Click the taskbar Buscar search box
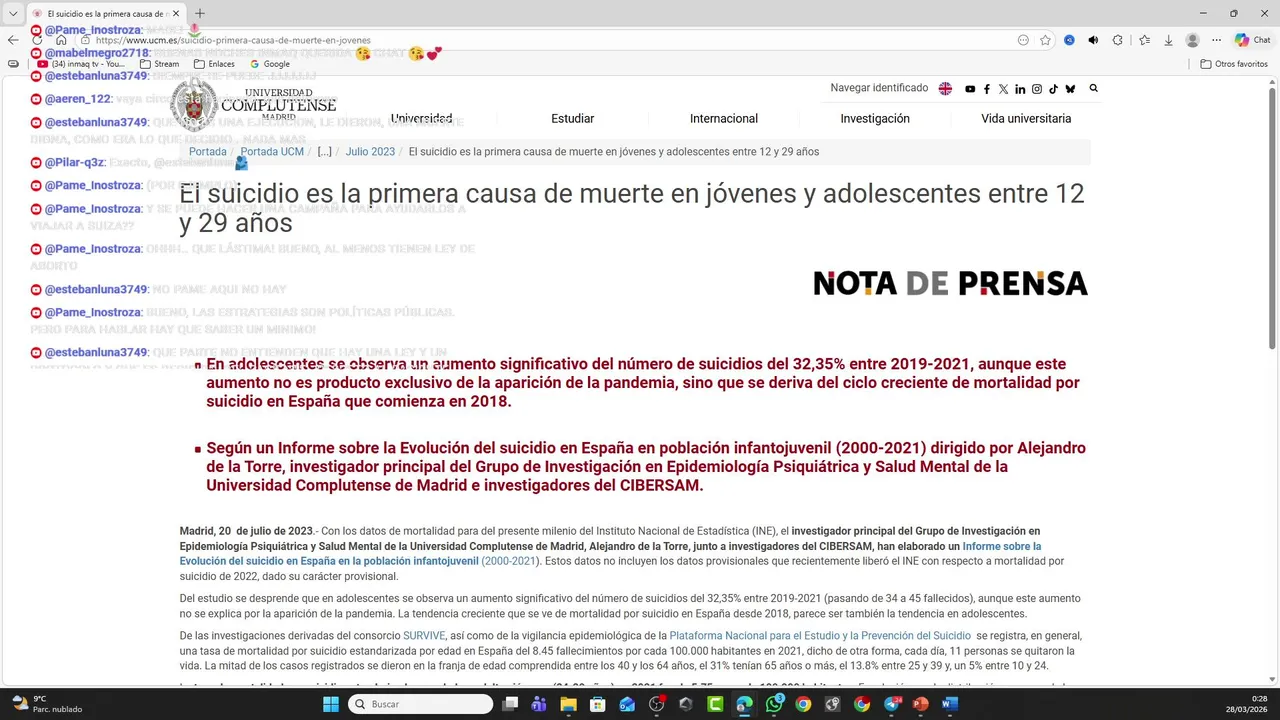Viewport: 1280px width, 720px height. coord(421,704)
